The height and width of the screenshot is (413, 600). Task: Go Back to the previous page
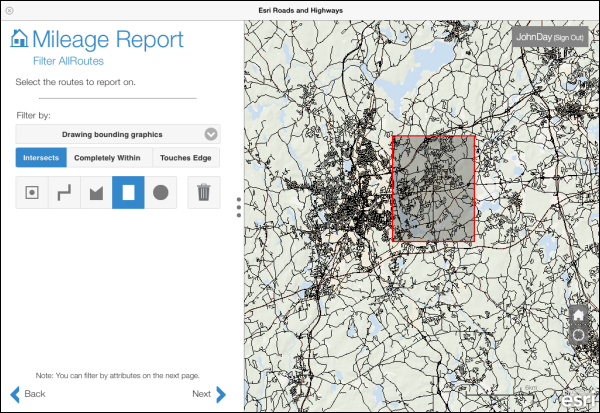[x=28, y=394]
